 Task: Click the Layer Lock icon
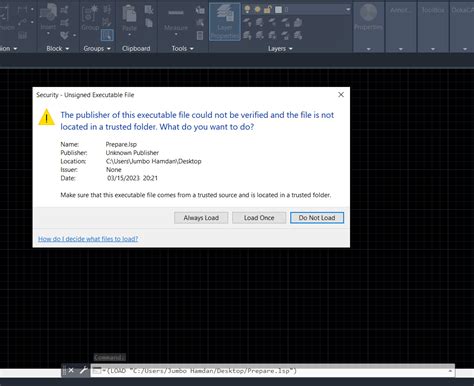[x=285, y=22]
